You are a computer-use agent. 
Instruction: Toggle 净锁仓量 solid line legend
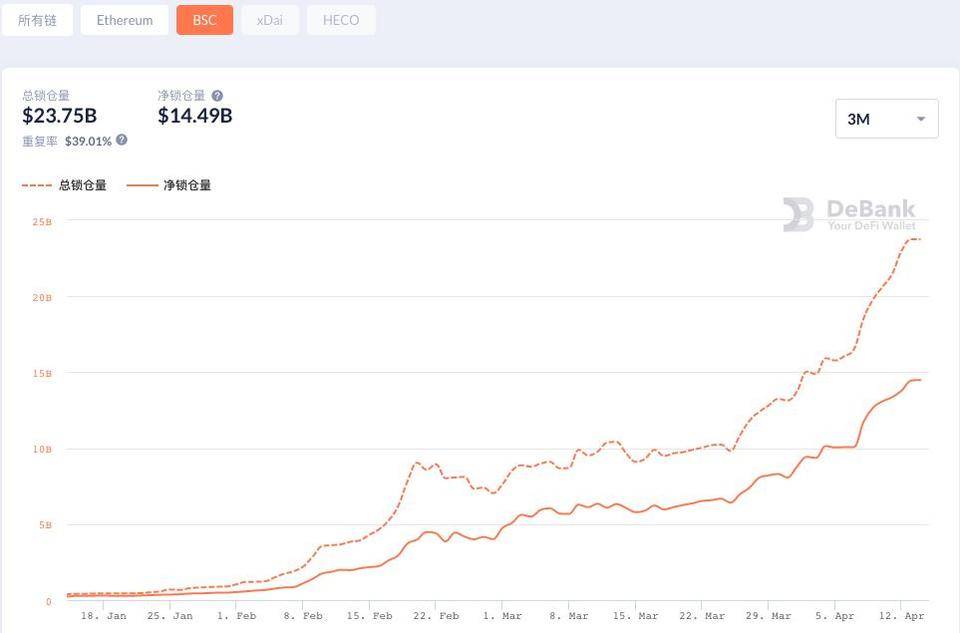point(170,185)
